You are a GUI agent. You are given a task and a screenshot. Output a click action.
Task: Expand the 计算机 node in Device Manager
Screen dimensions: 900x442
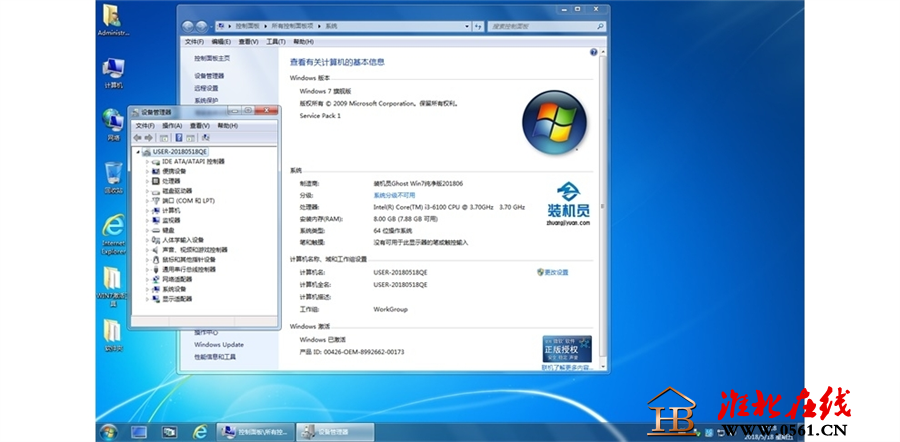click(147, 211)
